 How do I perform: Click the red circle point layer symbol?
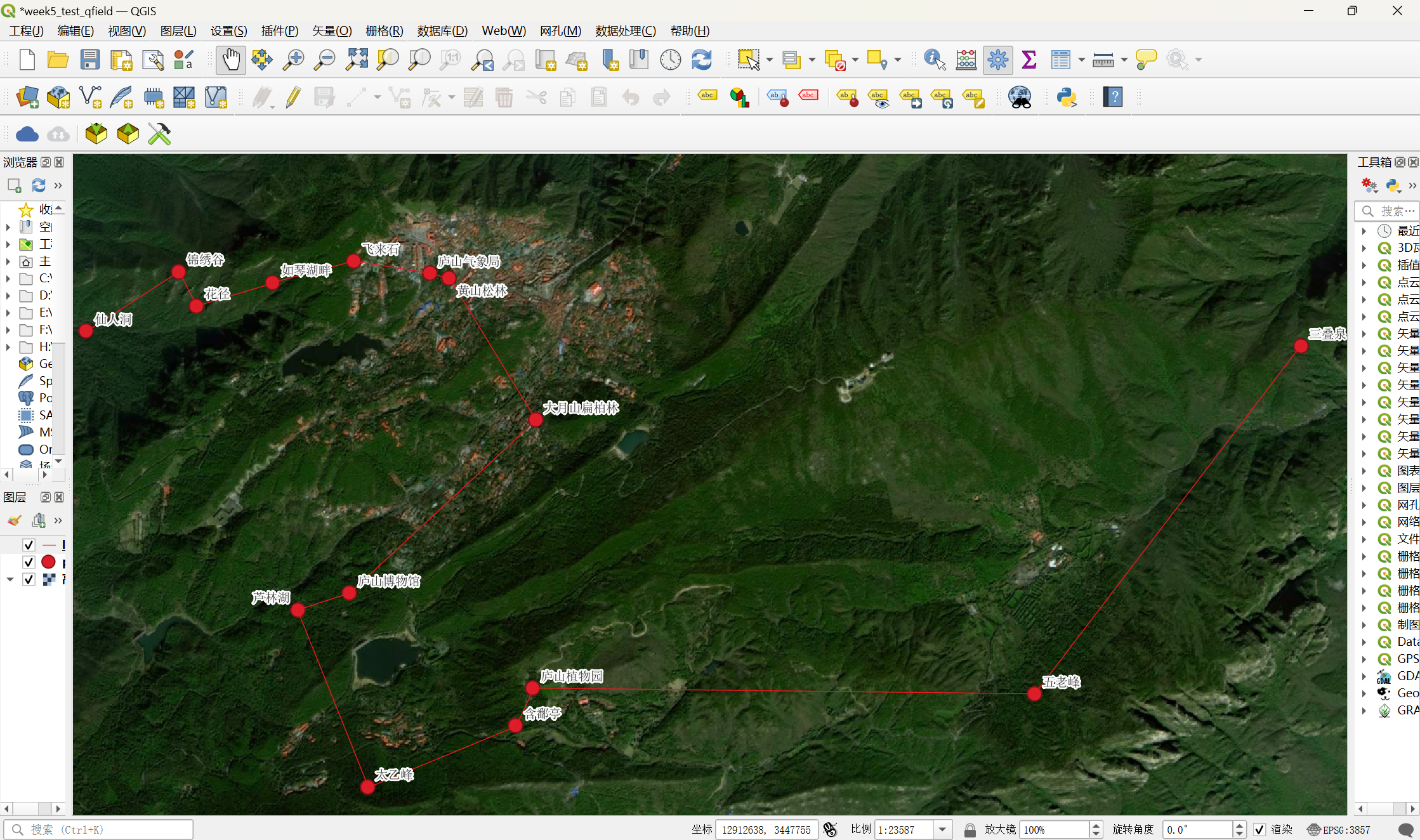point(48,562)
